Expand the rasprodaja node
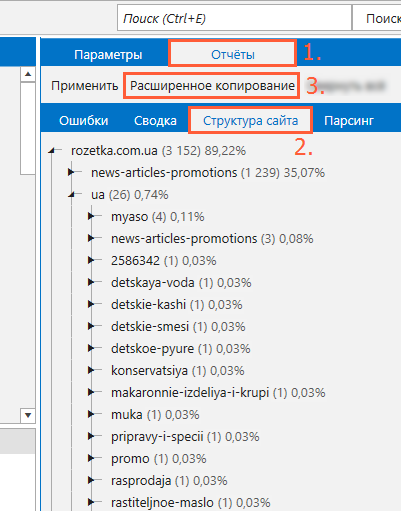401x511 pixels. [x=91, y=480]
